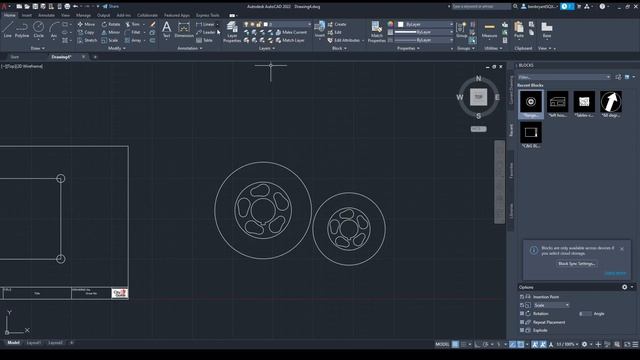Switch to the Start file tab
The image size is (640, 360).
pos(15,57)
